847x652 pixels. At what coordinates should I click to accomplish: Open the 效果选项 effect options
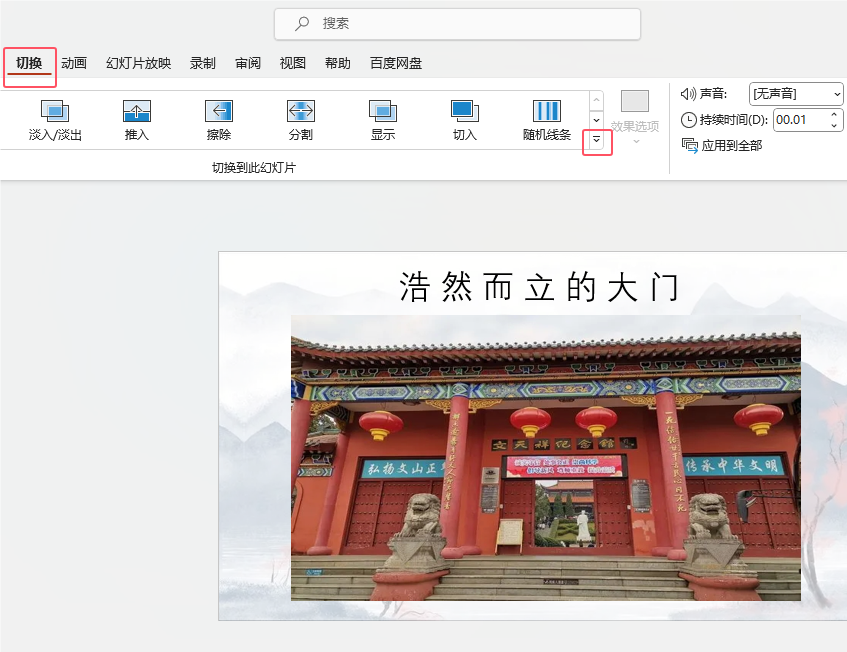(x=635, y=118)
